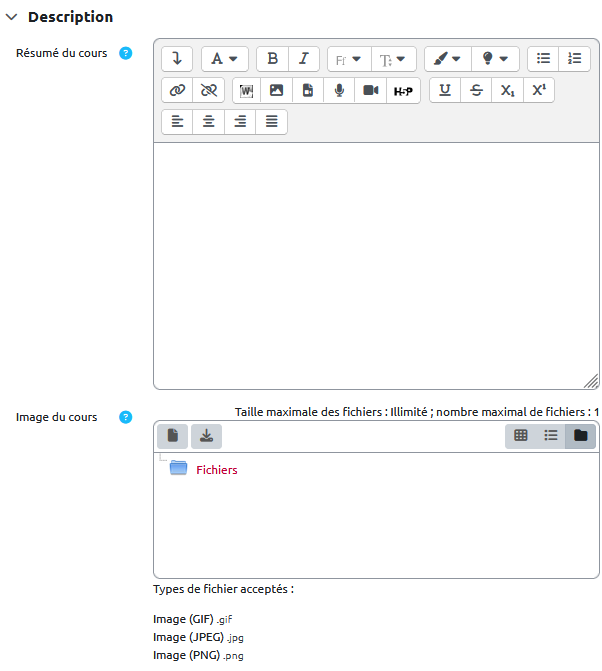Screen dimensions: 602x671
Task: Insert a link with the chain icon
Action: tap(178, 91)
